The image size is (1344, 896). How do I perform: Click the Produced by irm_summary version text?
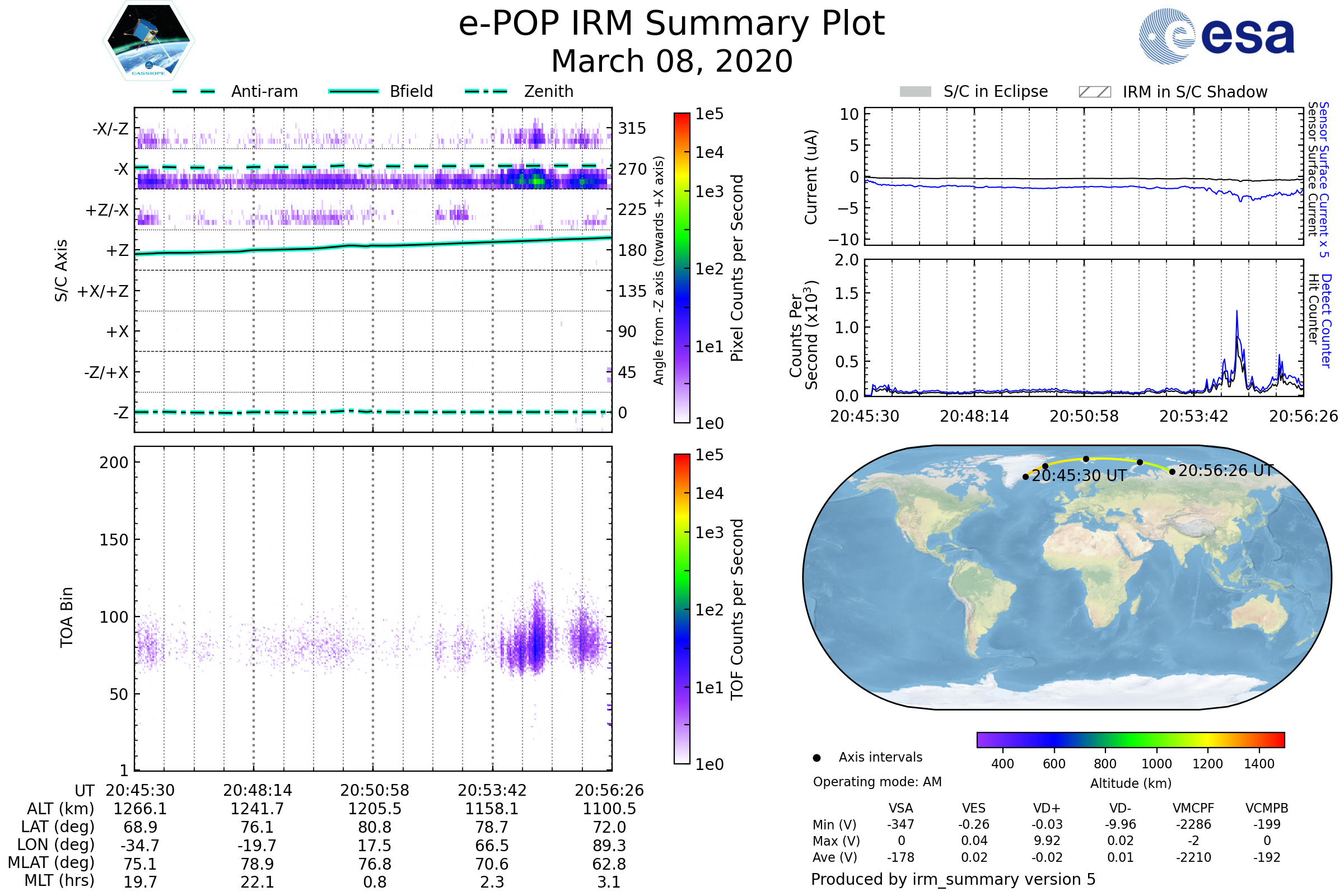click(x=953, y=879)
